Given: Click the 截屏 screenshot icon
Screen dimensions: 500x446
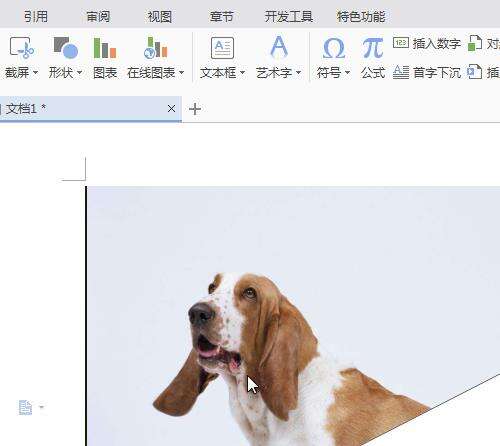Looking at the screenshot, I should click(22, 48).
